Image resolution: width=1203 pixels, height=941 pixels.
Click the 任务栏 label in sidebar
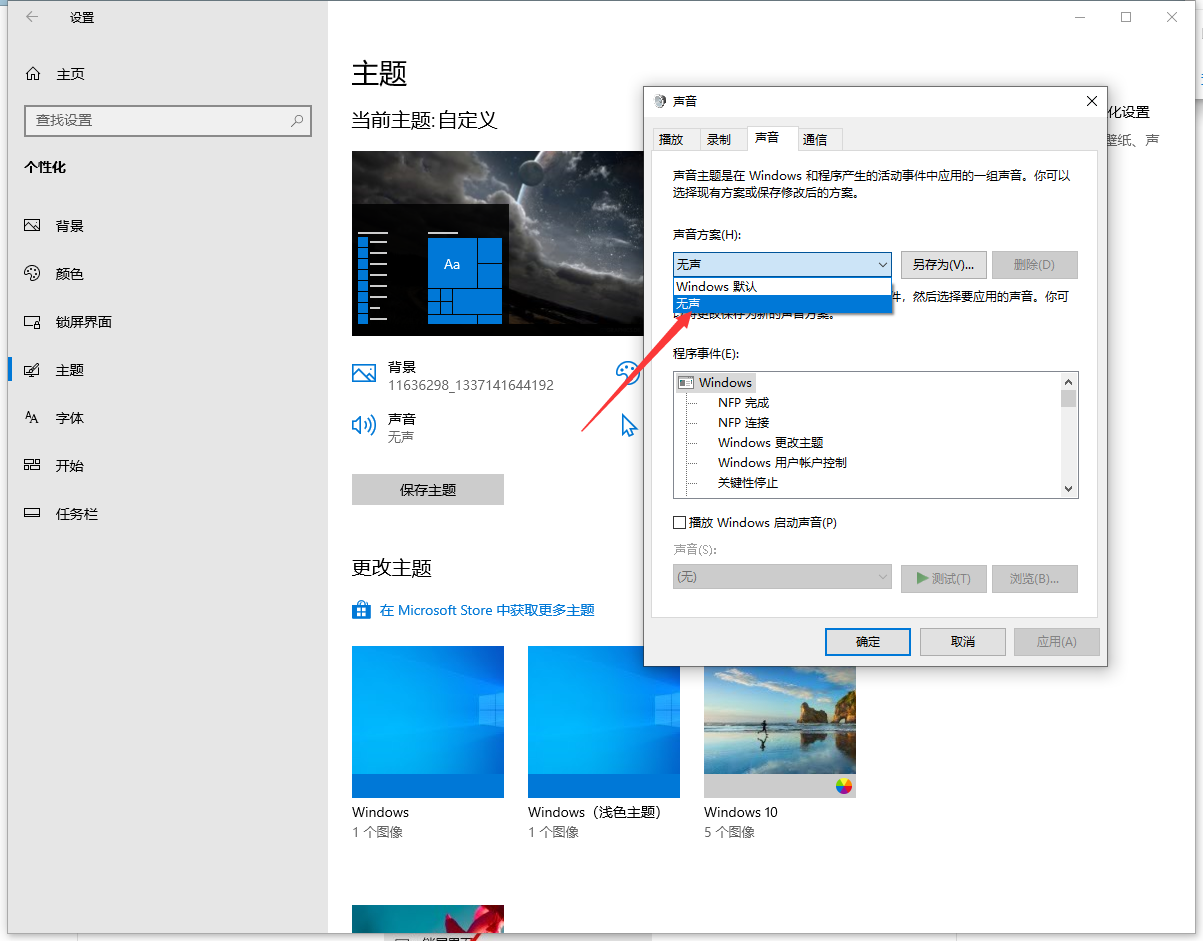[x=77, y=514]
